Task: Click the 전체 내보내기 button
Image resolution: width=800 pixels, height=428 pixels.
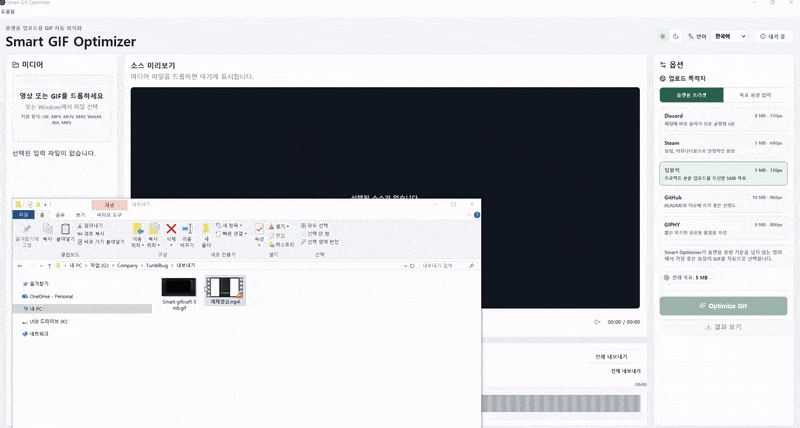Action: coord(611,357)
